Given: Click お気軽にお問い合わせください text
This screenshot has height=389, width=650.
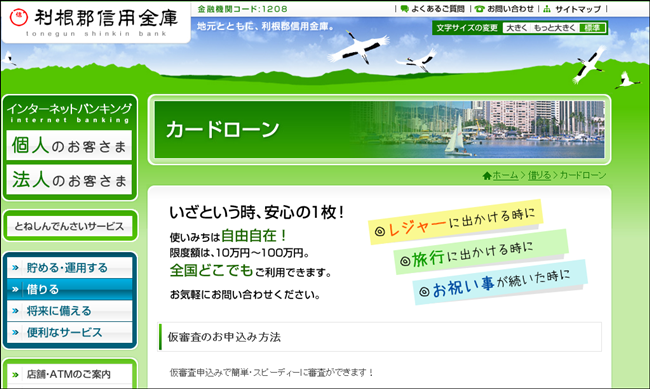Looking at the screenshot, I should coord(245,295).
